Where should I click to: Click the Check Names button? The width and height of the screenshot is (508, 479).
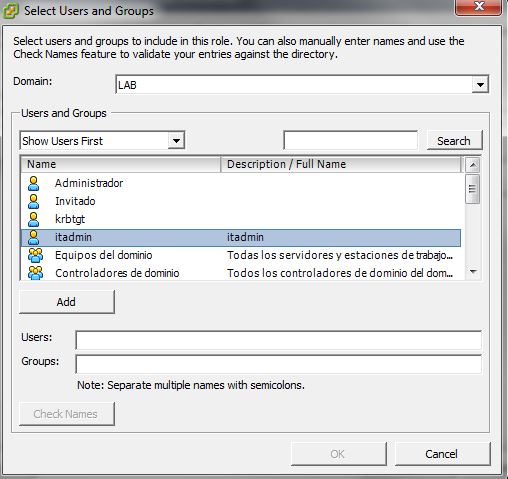67,414
